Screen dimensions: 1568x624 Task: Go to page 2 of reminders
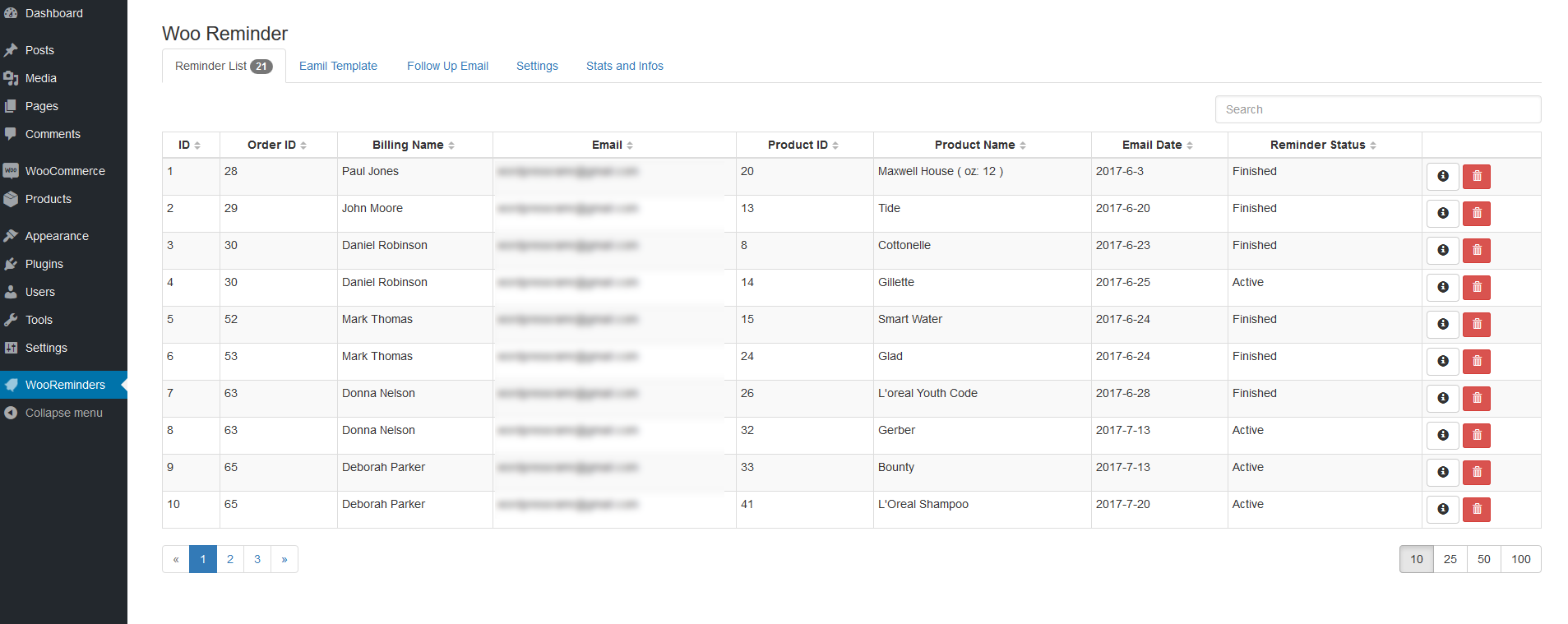(230, 559)
